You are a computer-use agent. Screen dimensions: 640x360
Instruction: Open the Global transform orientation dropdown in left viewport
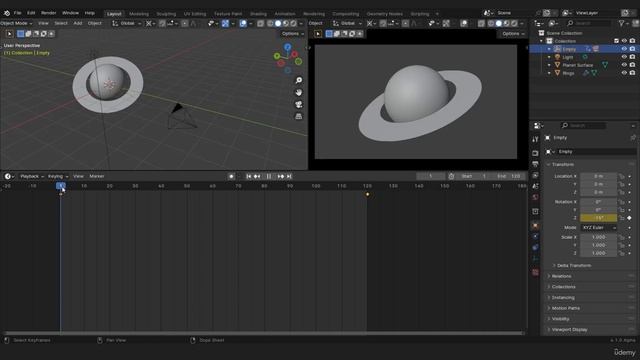coord(127,23)
